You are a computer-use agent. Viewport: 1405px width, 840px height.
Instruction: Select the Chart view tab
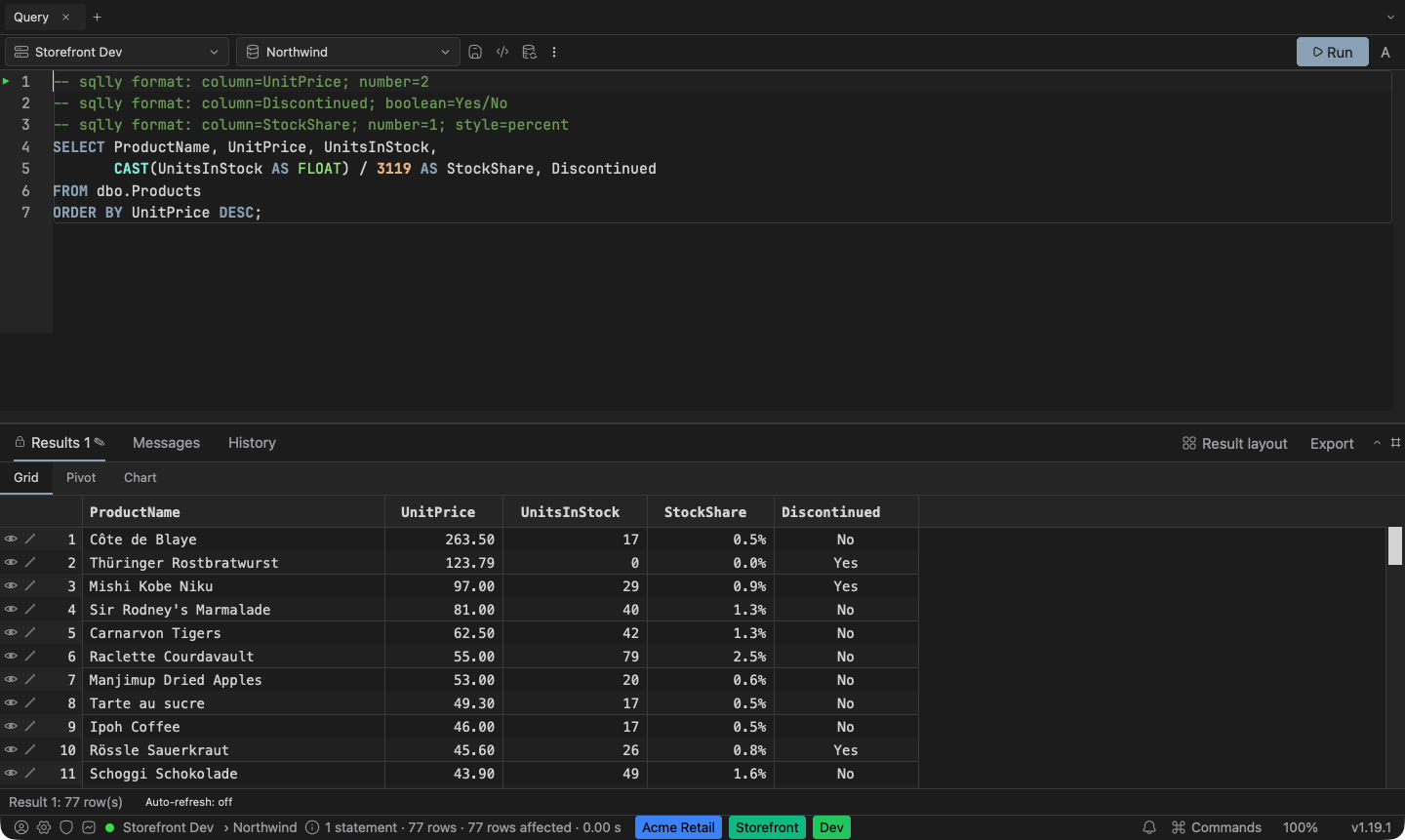pos(140,477)
